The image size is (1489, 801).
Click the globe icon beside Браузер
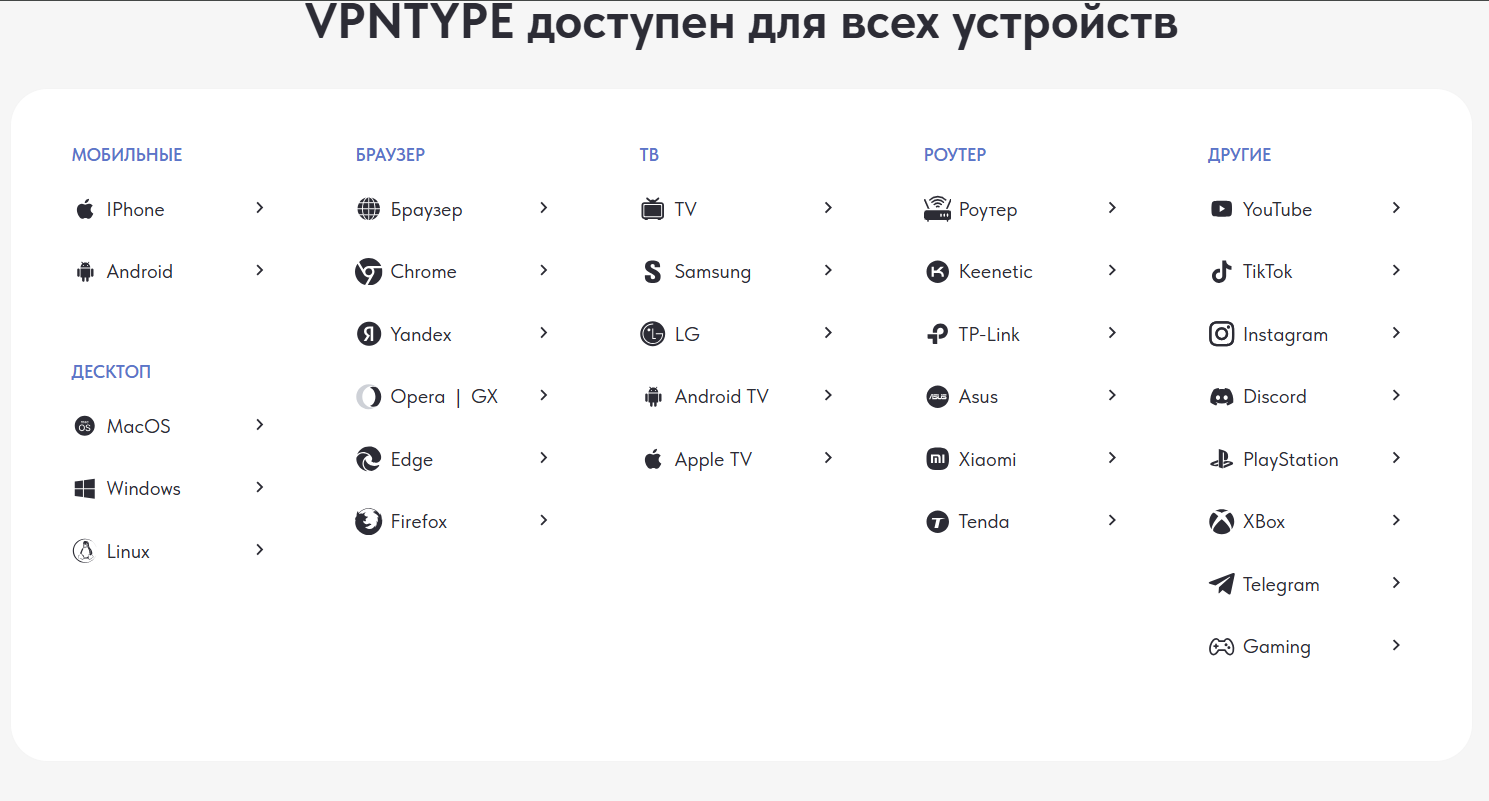click(x=369, y=209)
